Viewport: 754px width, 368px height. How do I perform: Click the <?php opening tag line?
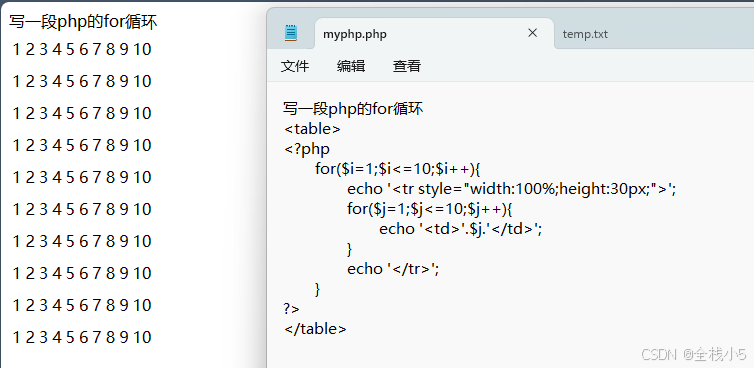[x=307, y=149]
